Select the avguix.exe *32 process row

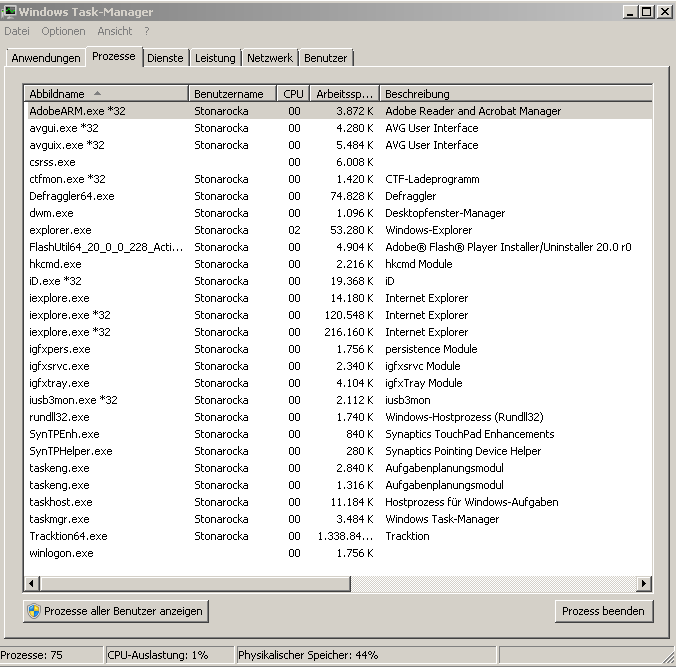point(338,145)
